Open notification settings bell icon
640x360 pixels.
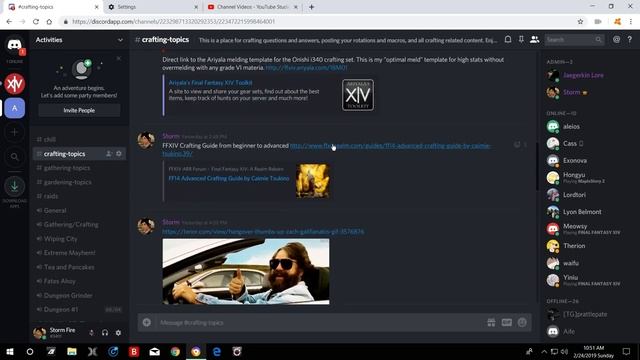508,40
